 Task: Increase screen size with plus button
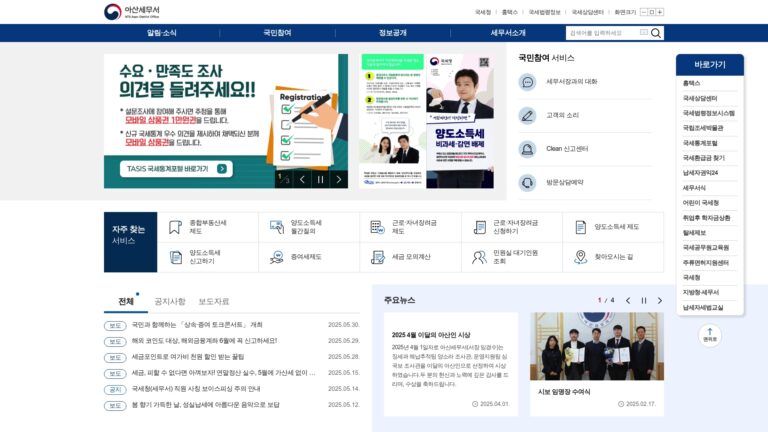pos(660,12)
